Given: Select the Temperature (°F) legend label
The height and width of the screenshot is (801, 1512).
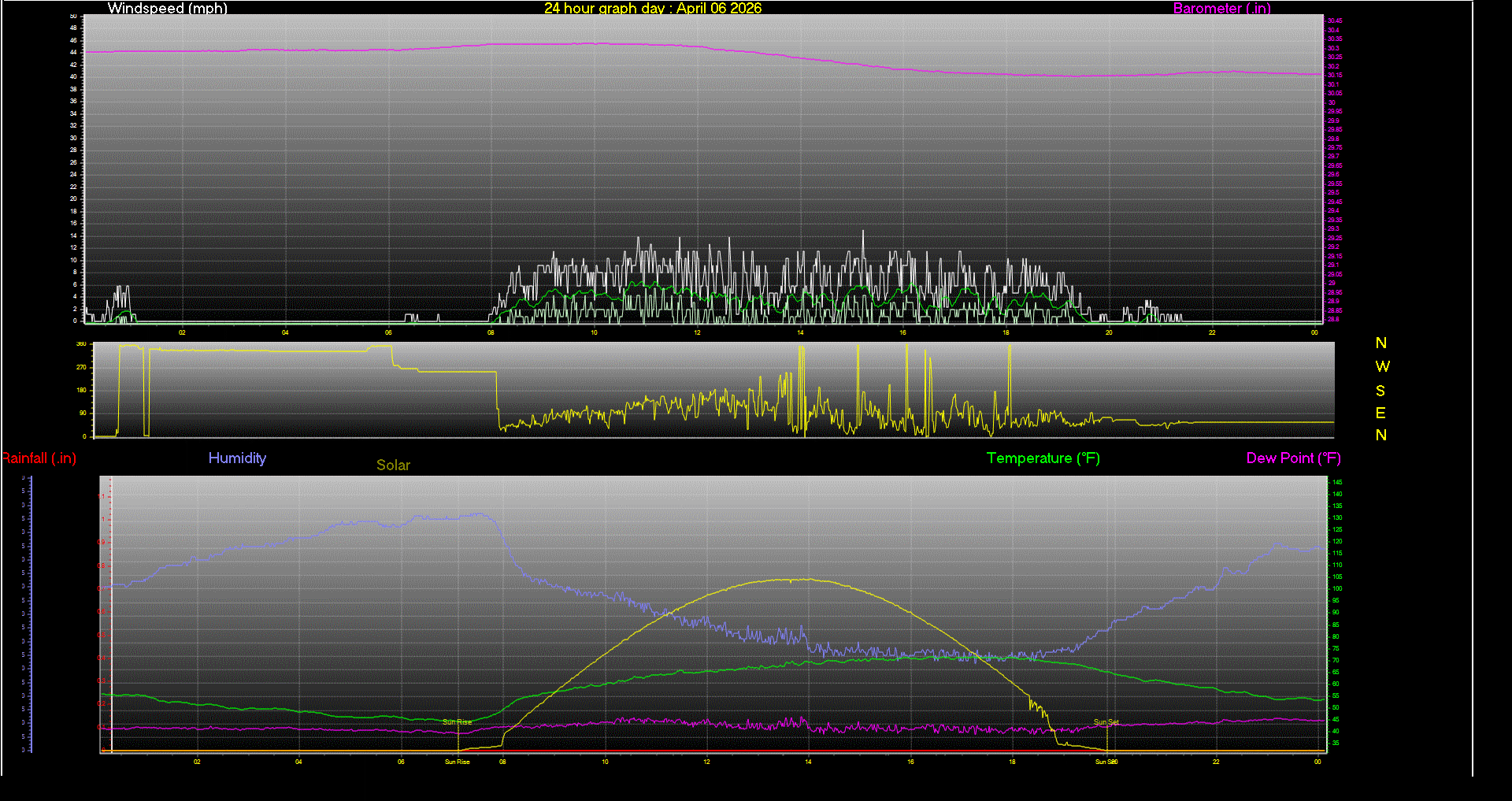Looking at the screenshot, I should 1043,458.
